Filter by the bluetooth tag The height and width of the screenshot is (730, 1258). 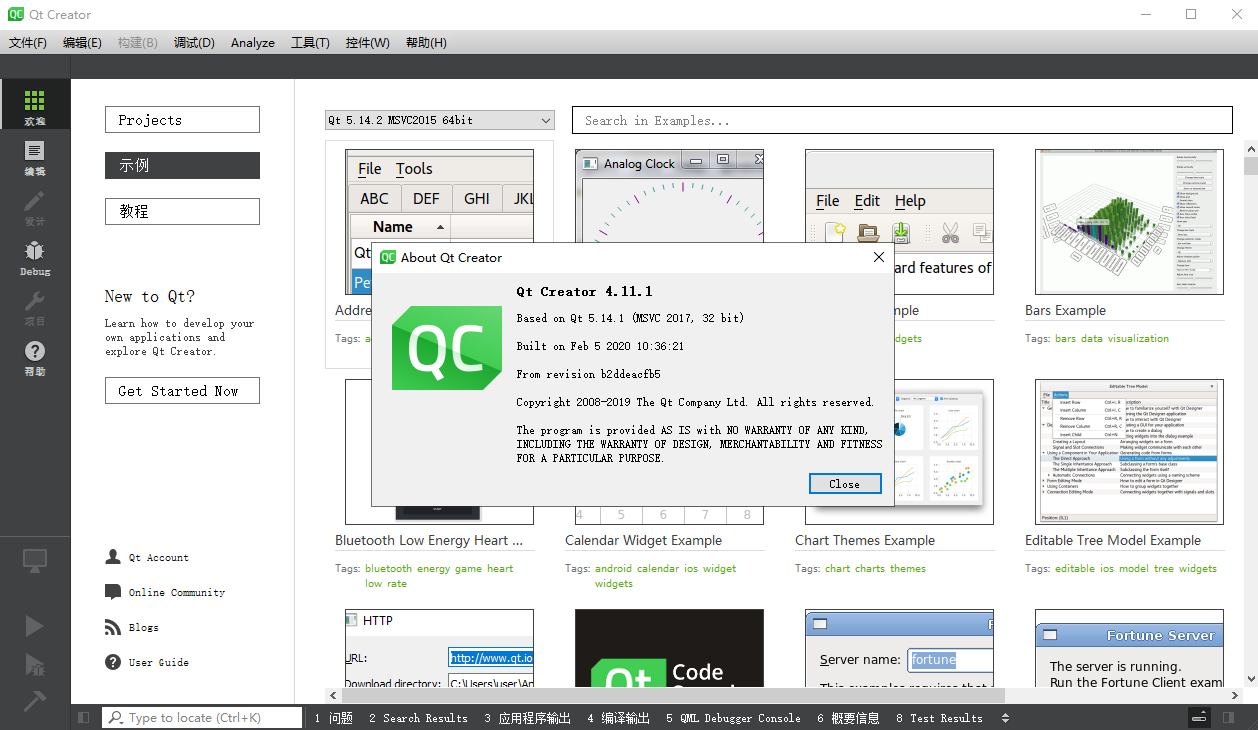388,568
